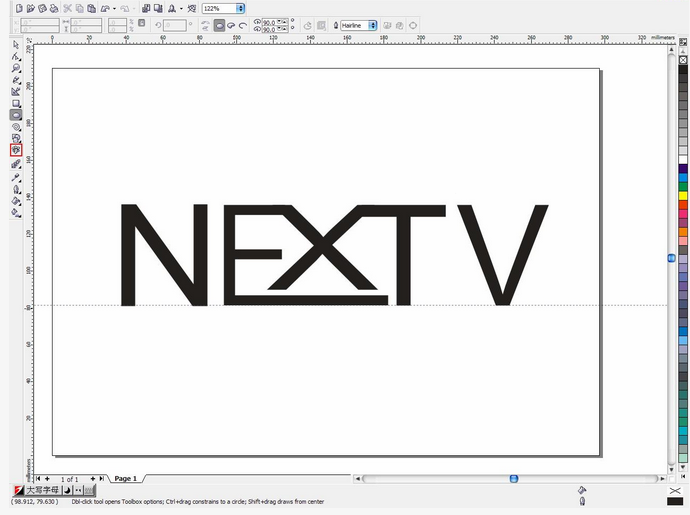
Task: Pick the white swatch in color palette
Action: (683, 159)
